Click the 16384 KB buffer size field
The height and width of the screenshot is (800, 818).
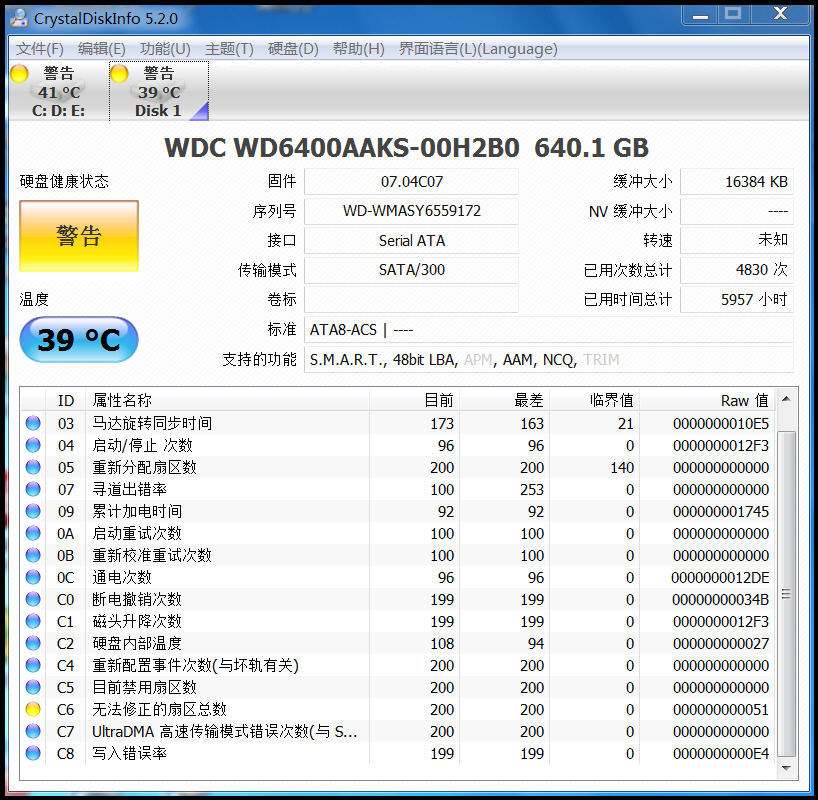tap(737, 182)
